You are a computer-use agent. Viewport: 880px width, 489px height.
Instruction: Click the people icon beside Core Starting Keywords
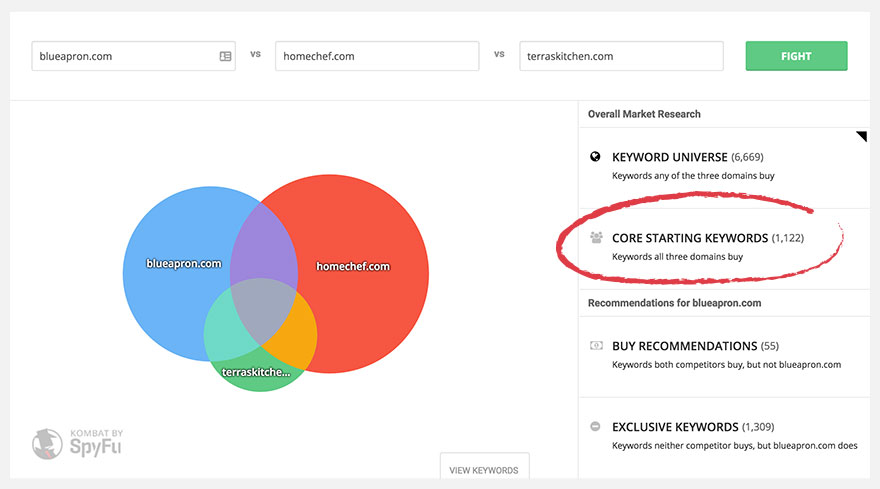tap(596, 237)
